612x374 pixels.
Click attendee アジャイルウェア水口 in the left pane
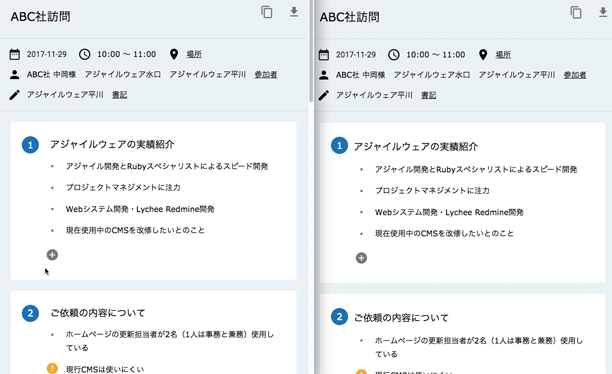coord(123,75)
